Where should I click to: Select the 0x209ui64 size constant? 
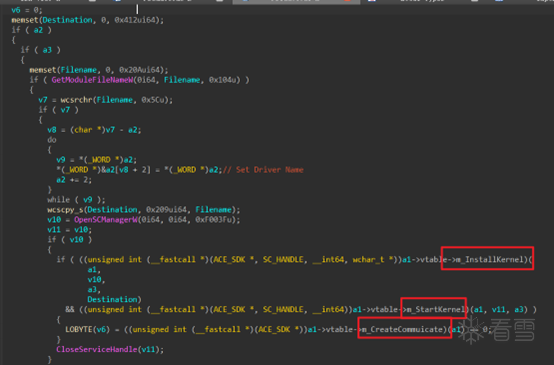166,210
